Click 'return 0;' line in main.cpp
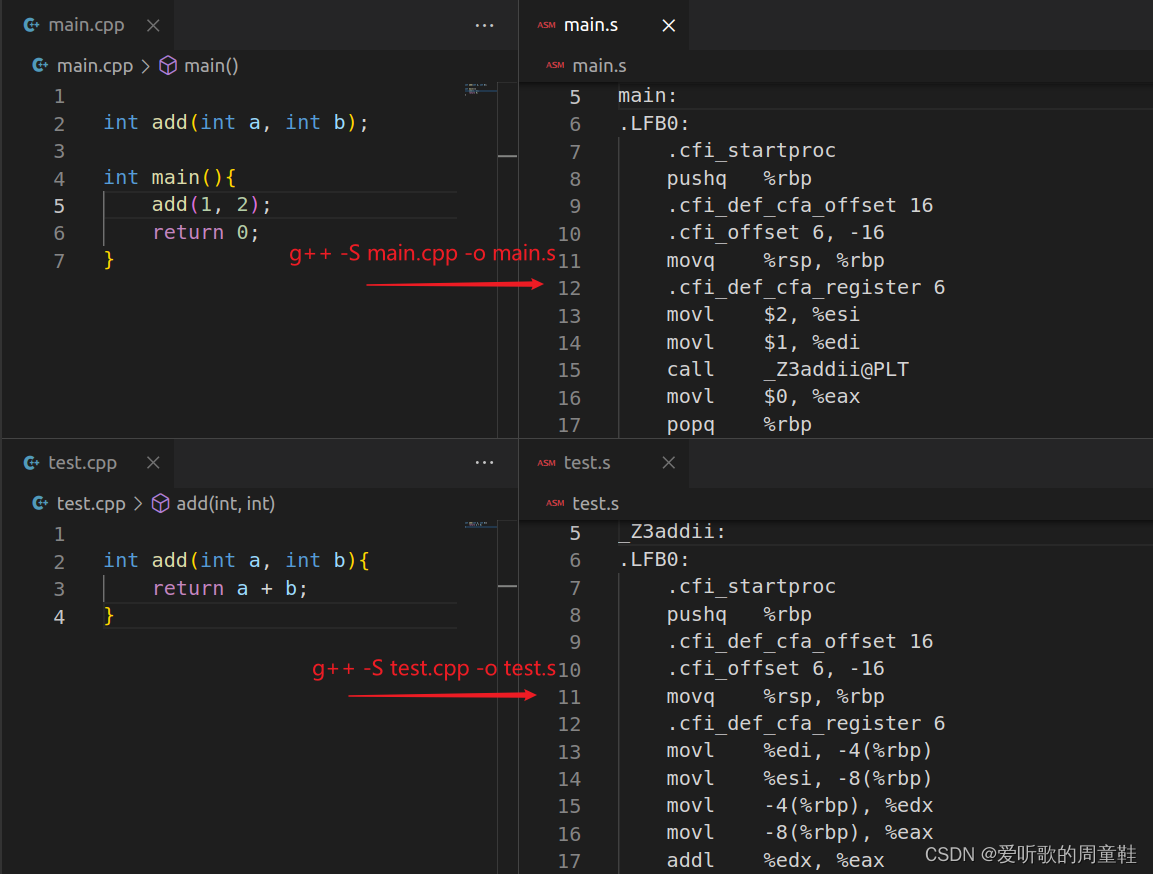Image resolution: width=1153 pixels, height=874 pixels. click(x=205, y=232)
